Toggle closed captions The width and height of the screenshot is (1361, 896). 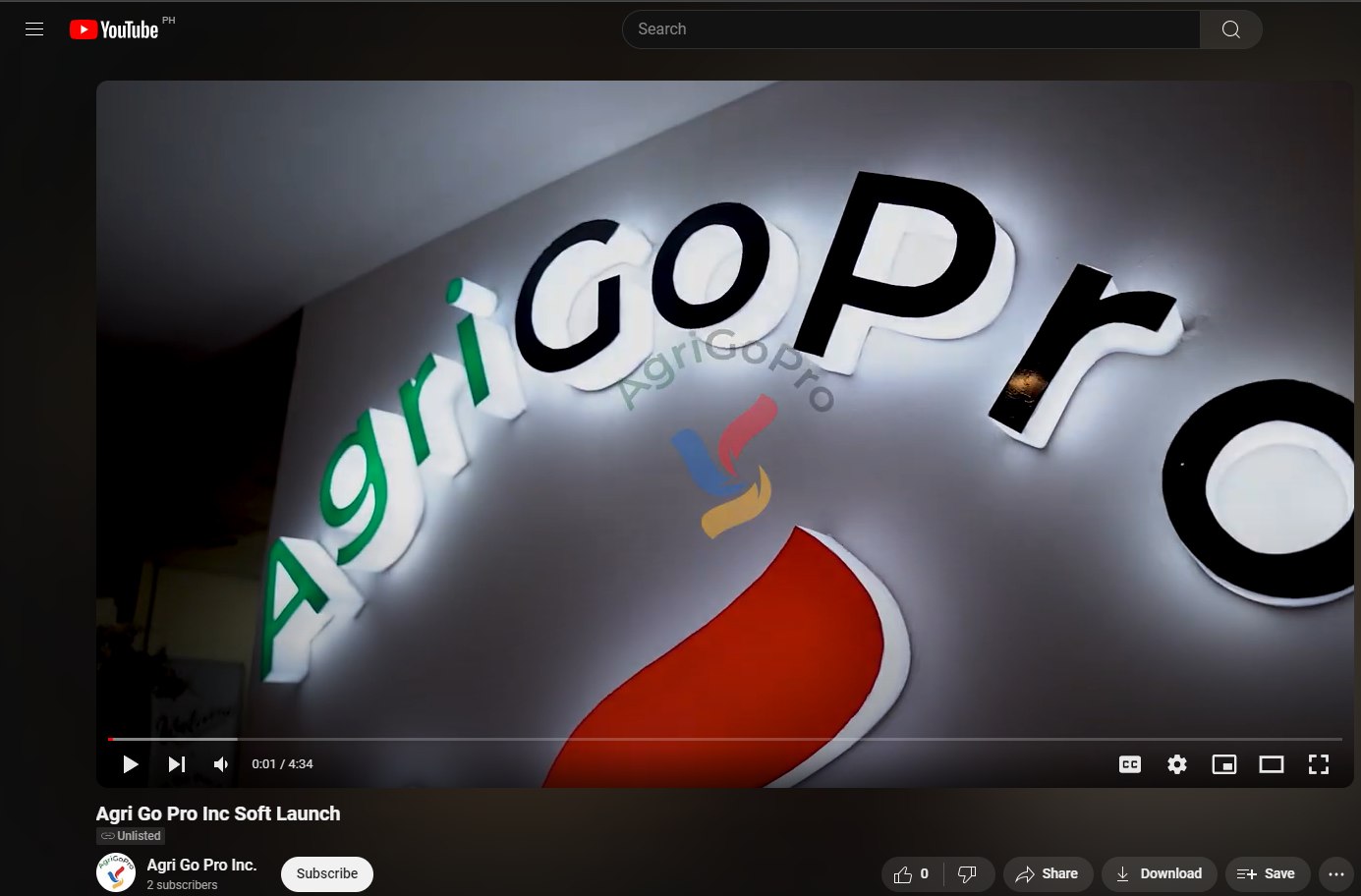1130,764
